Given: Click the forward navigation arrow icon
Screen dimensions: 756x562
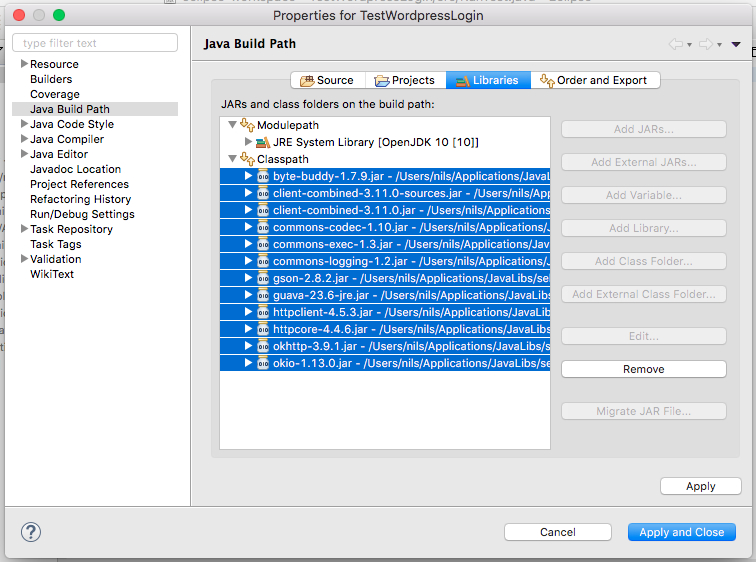Looking at the screenshot, I should [706, 44].
